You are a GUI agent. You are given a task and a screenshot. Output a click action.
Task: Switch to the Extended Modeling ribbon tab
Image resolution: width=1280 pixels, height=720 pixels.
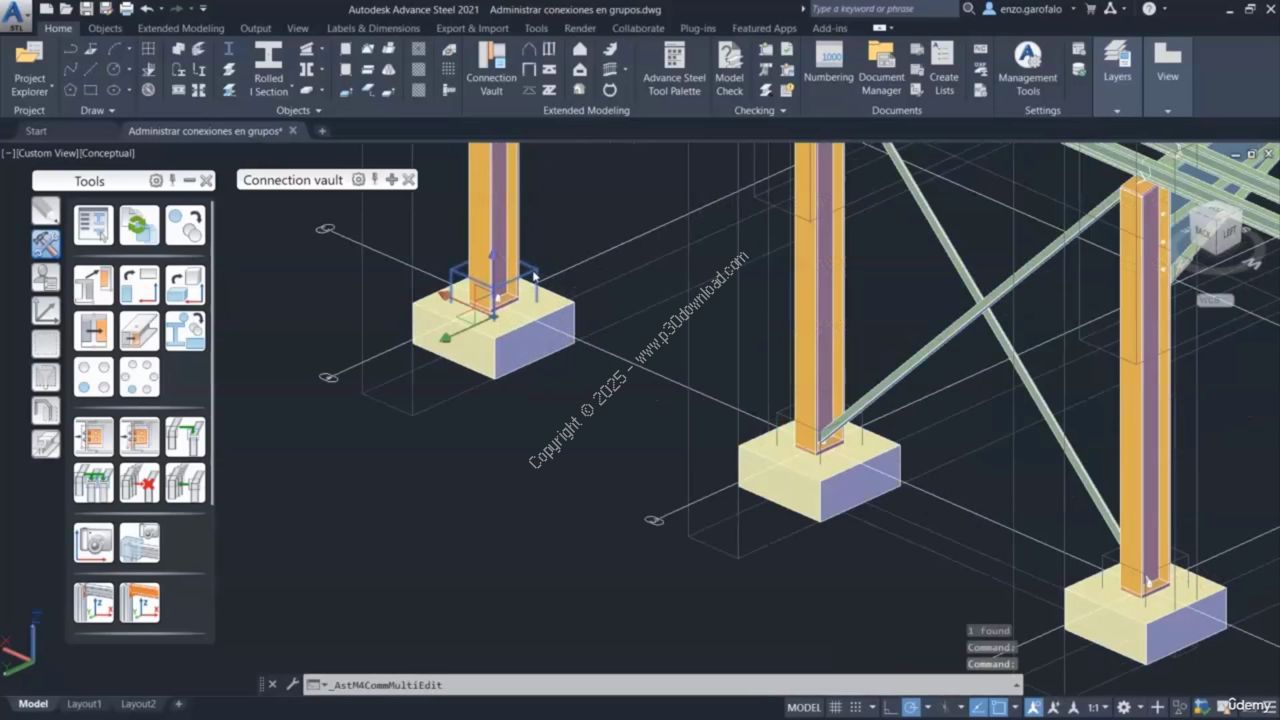tap(180, 29)
